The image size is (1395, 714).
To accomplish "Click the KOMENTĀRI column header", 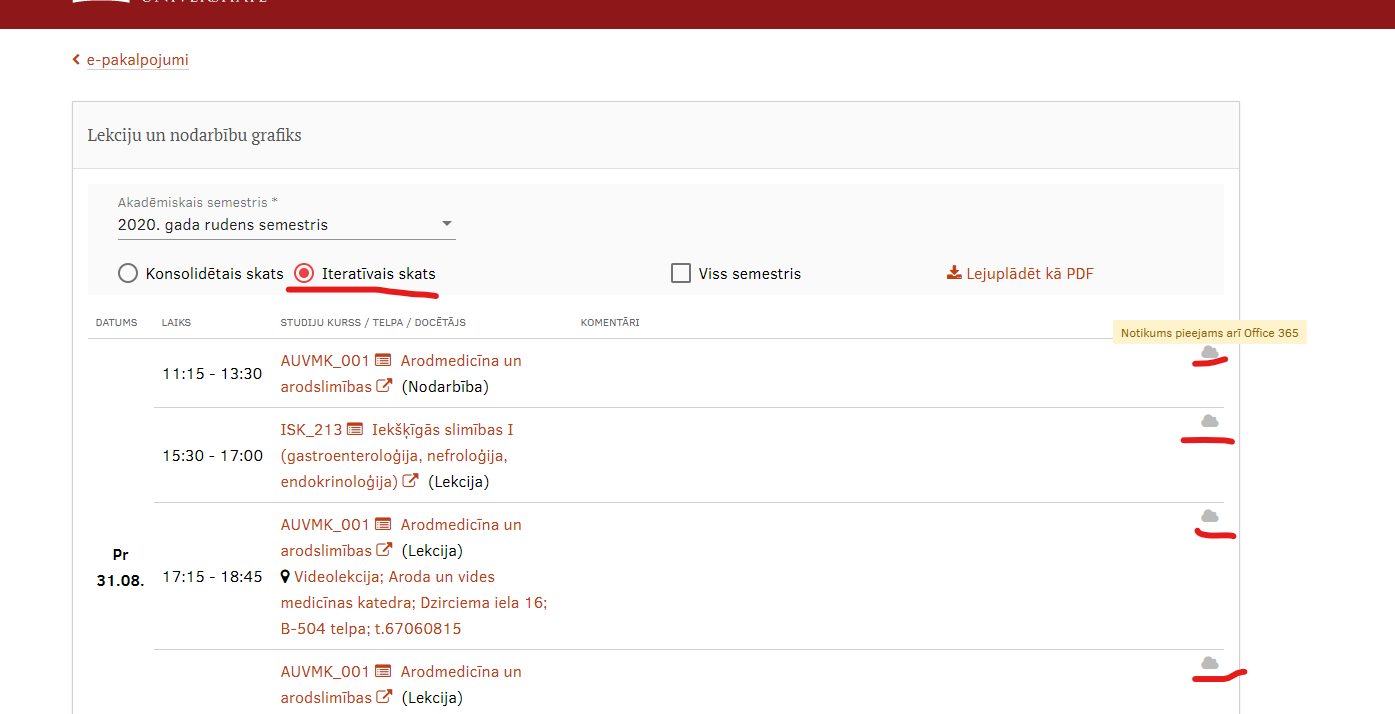I will tap(610, 323).
